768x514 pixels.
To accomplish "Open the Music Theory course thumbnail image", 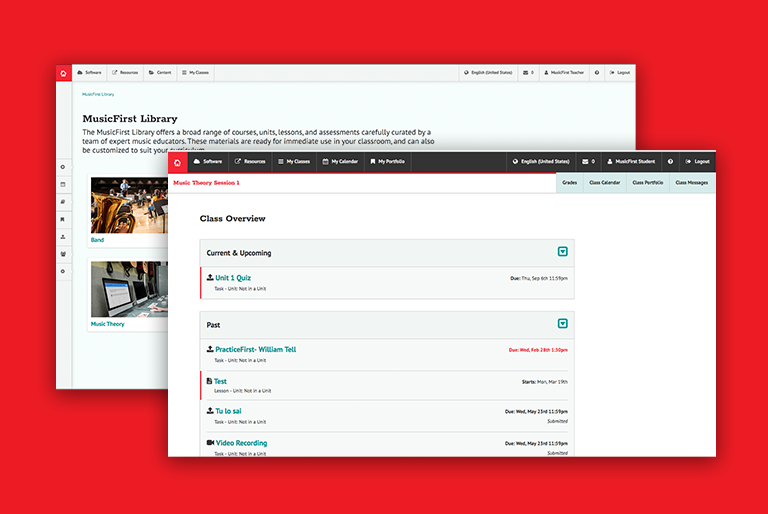I will coord(129,289).
